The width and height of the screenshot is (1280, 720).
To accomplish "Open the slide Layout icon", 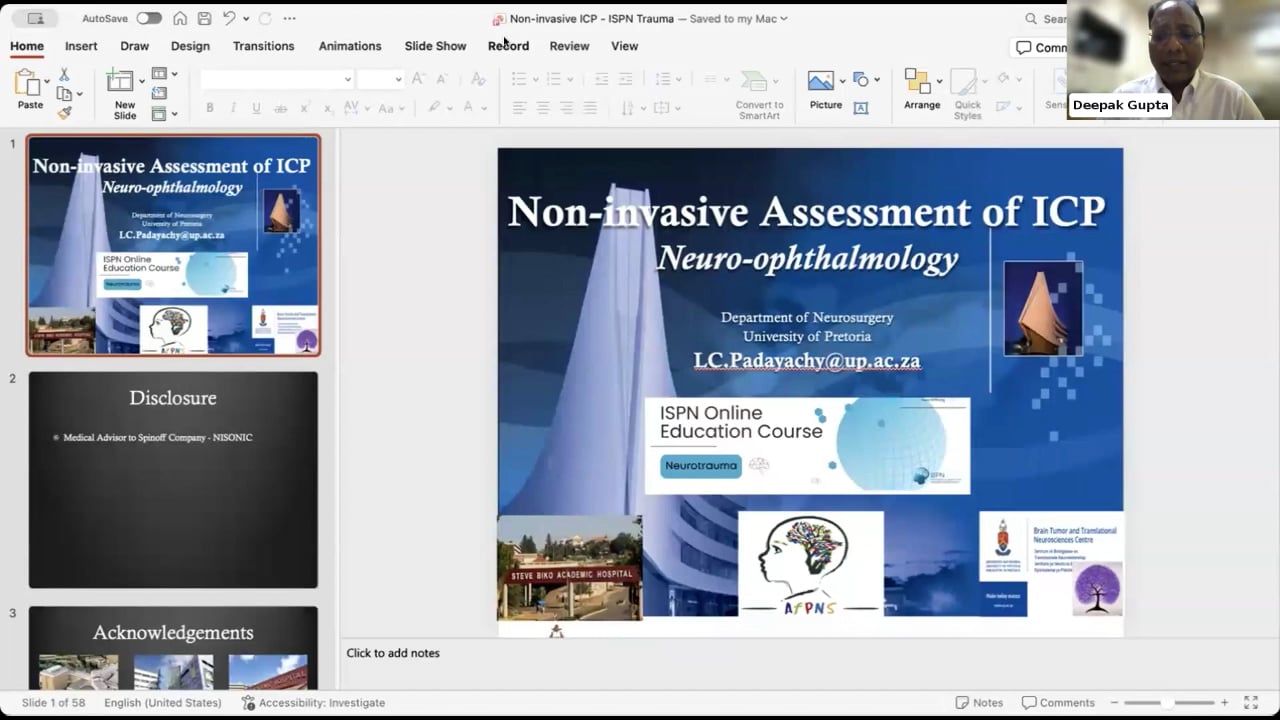I will [x=160, y=74].
